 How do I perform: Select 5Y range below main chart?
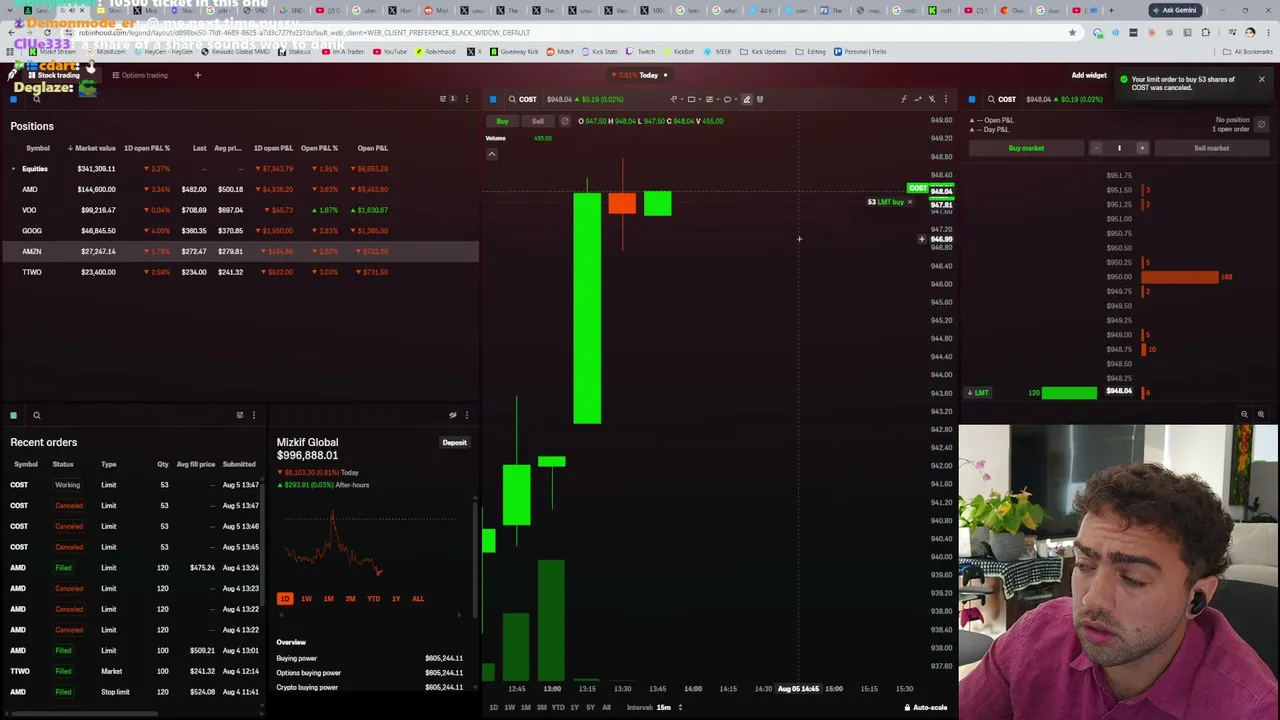(590, 708)
